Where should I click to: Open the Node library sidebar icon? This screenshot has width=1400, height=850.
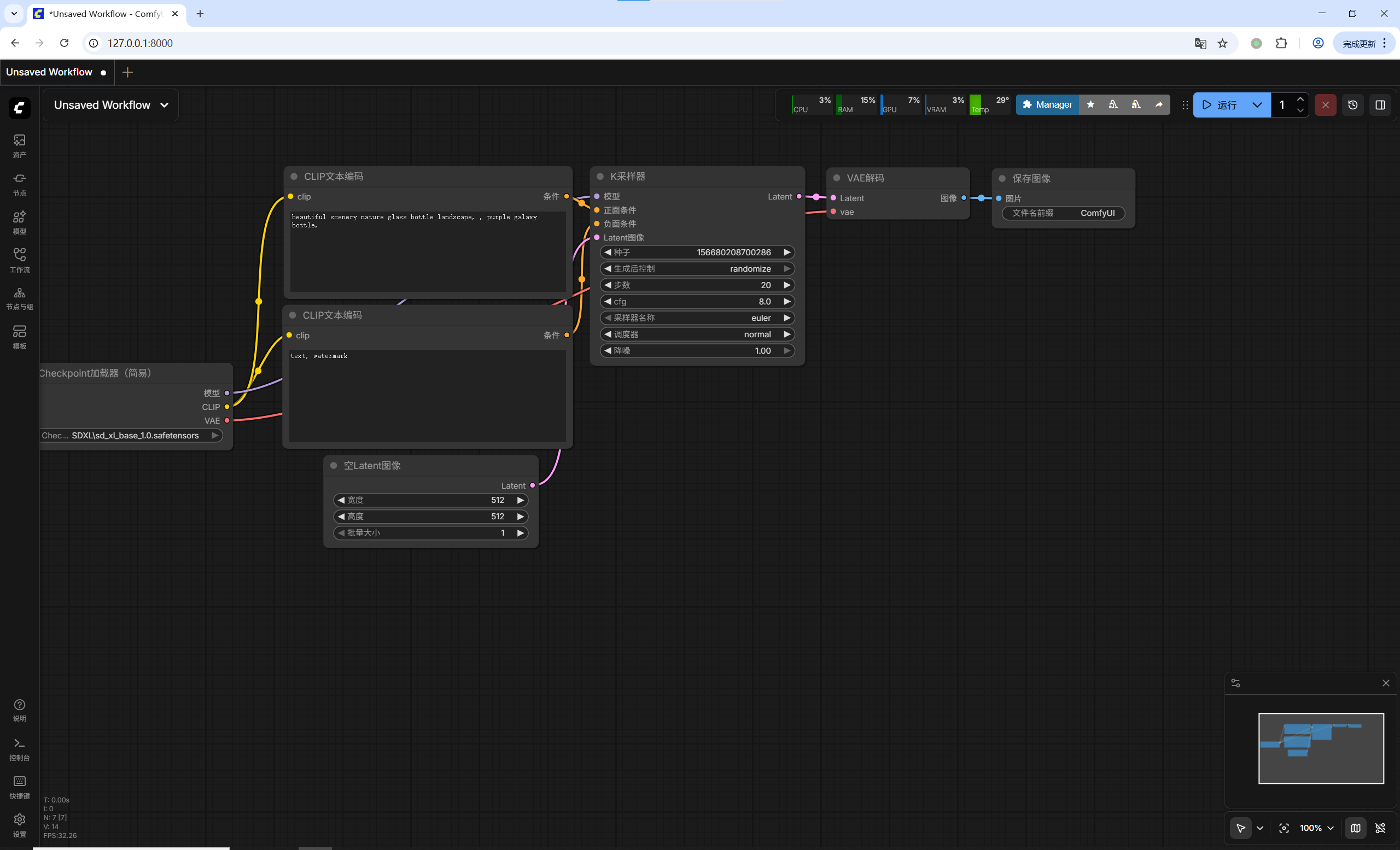[19, 184]
